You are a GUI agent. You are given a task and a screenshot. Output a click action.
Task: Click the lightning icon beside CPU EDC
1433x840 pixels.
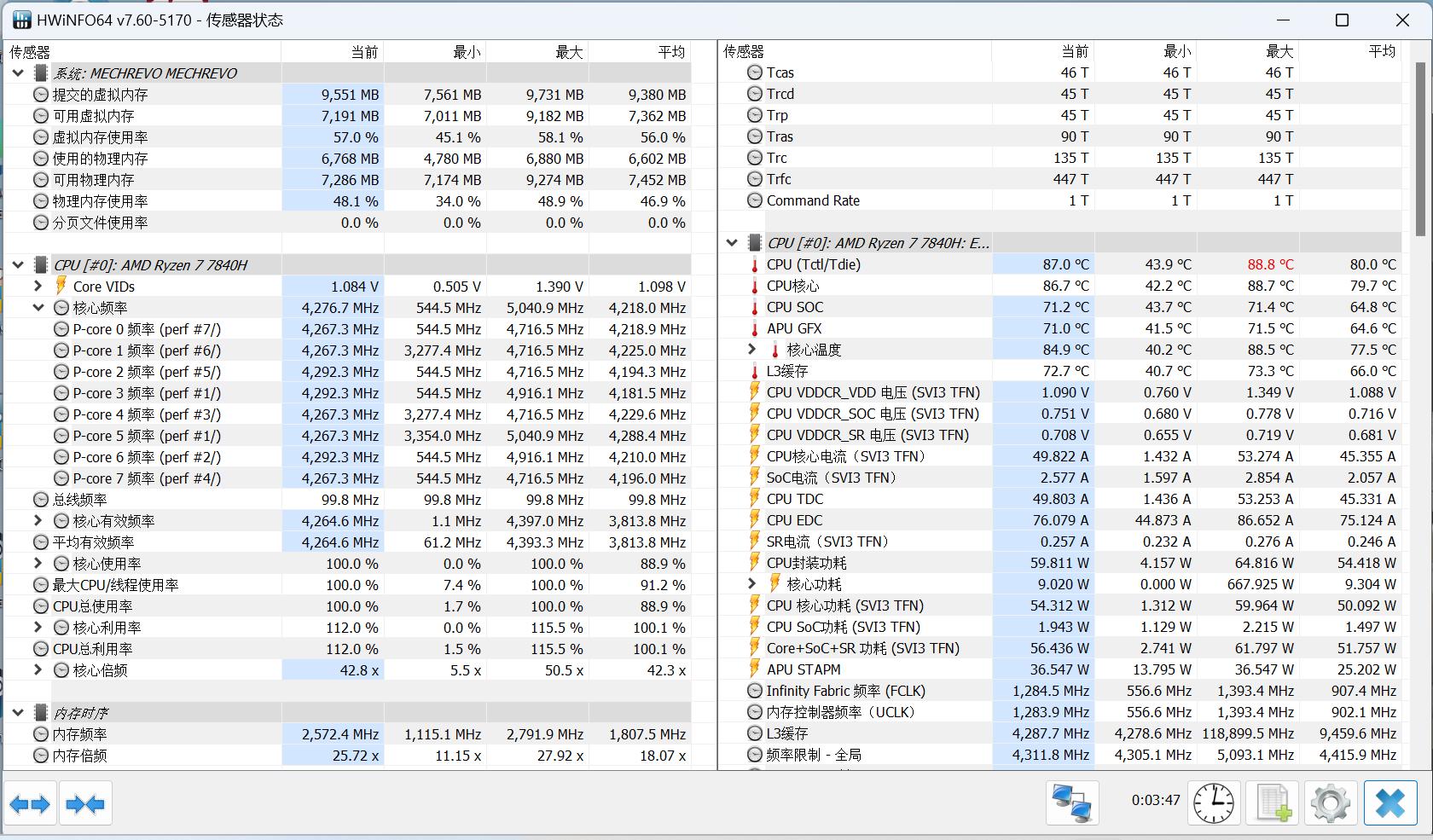(754, 520)
